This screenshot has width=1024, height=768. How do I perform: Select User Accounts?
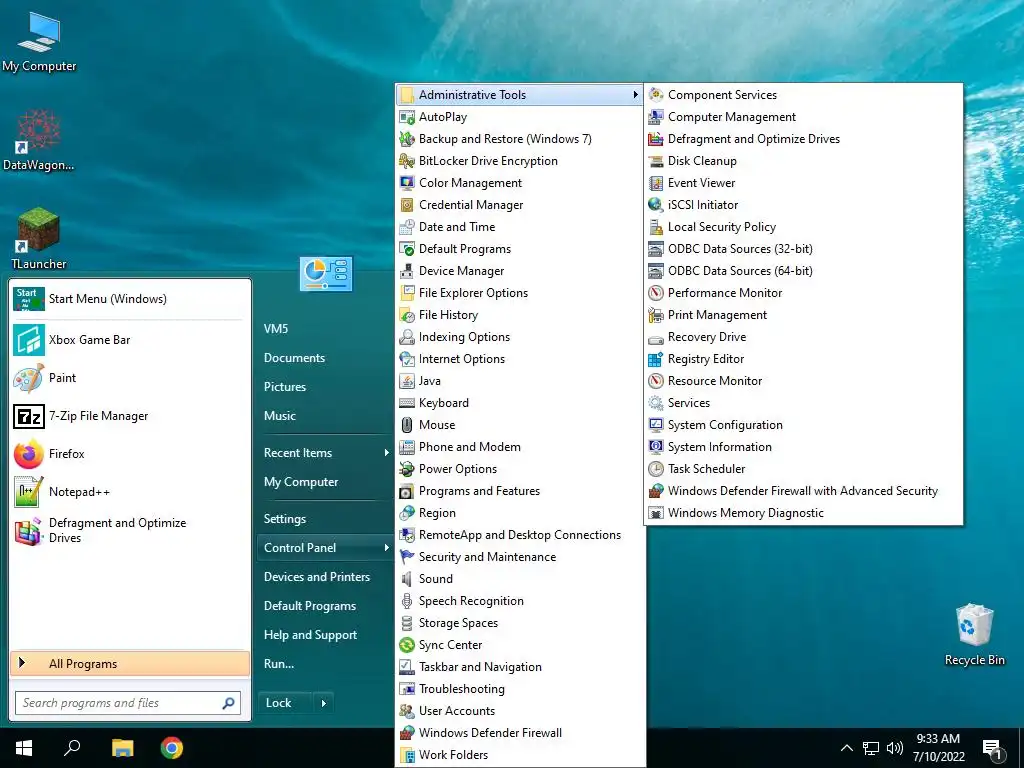456,711
